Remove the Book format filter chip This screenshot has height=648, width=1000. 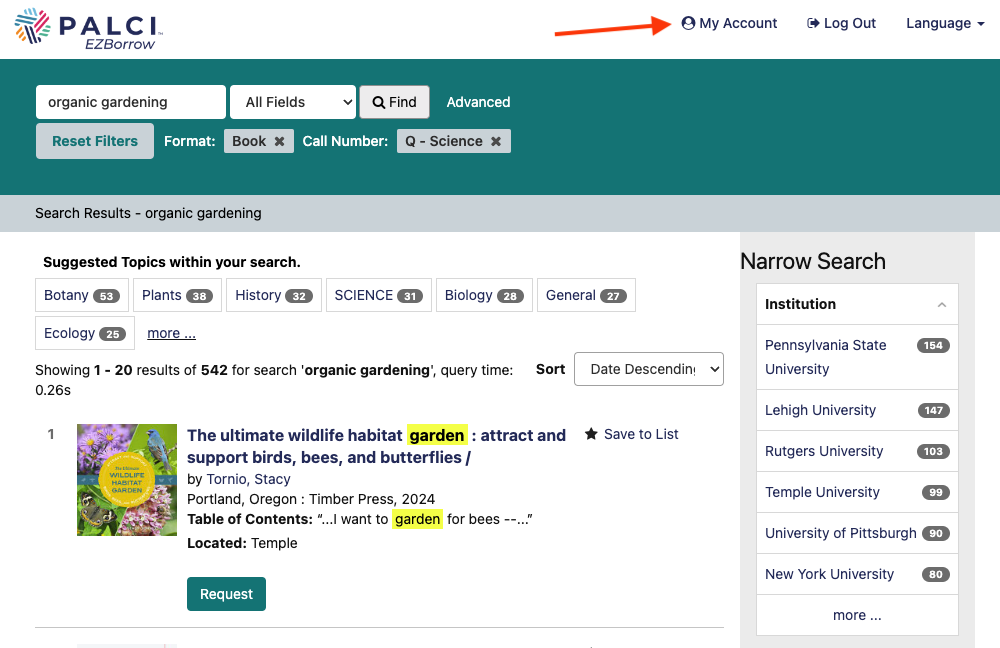tap(278, 141)
